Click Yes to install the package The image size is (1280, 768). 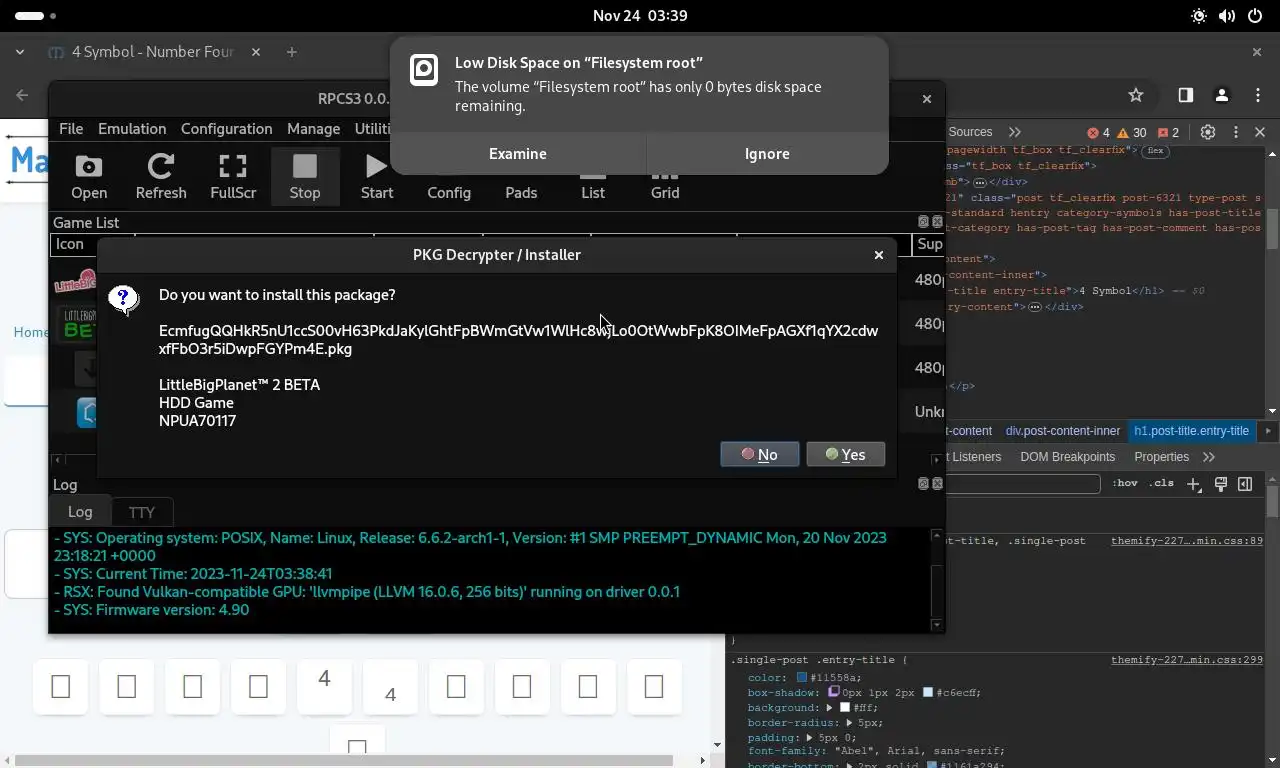point(845,454)
